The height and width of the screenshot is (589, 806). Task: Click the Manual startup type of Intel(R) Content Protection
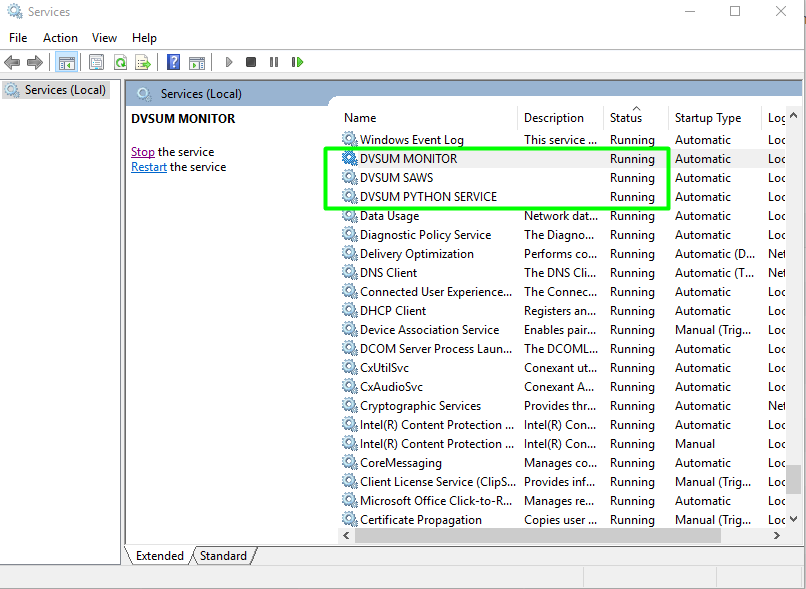pos(694,444)
